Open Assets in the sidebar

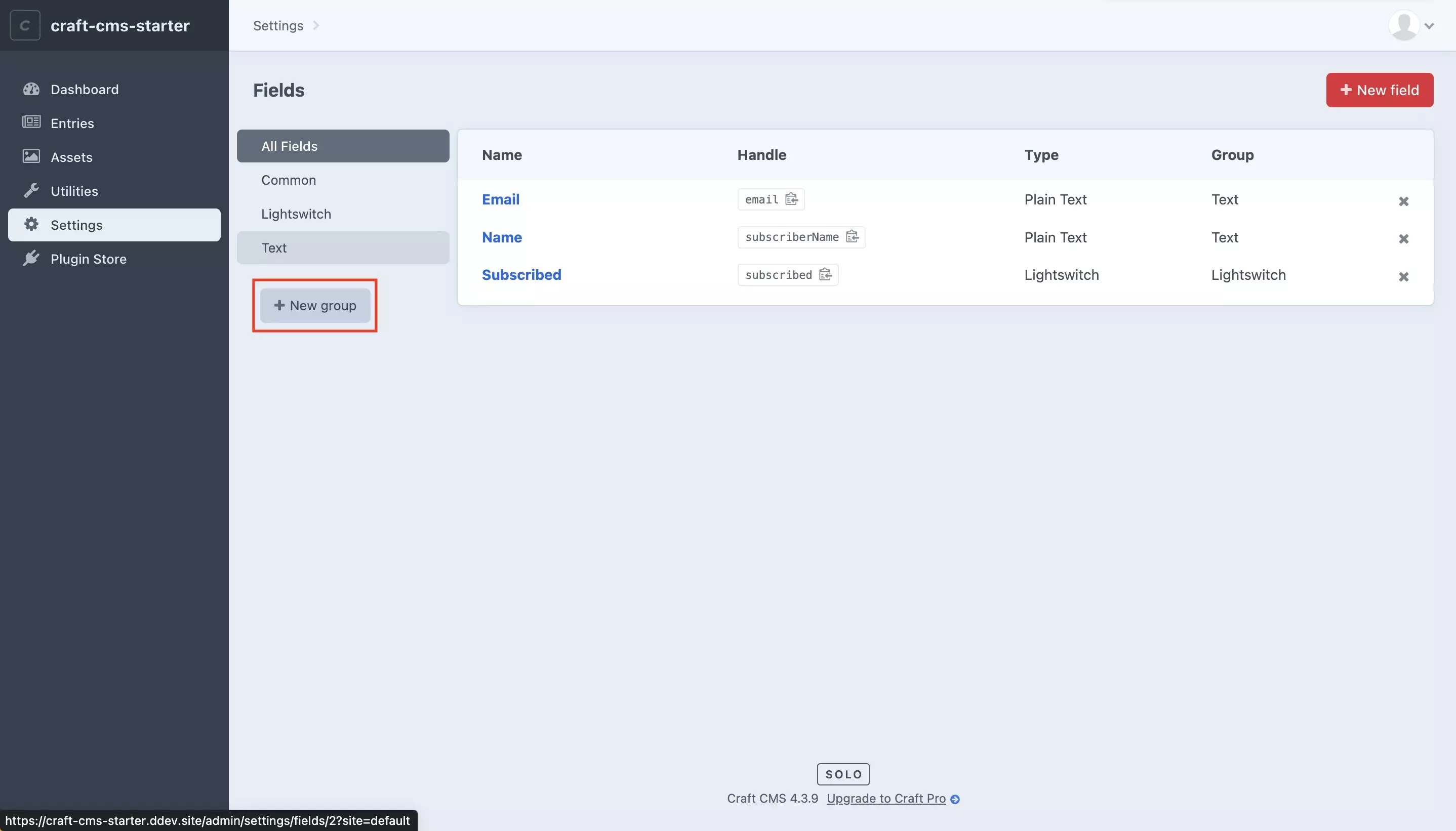pos(114,157)
